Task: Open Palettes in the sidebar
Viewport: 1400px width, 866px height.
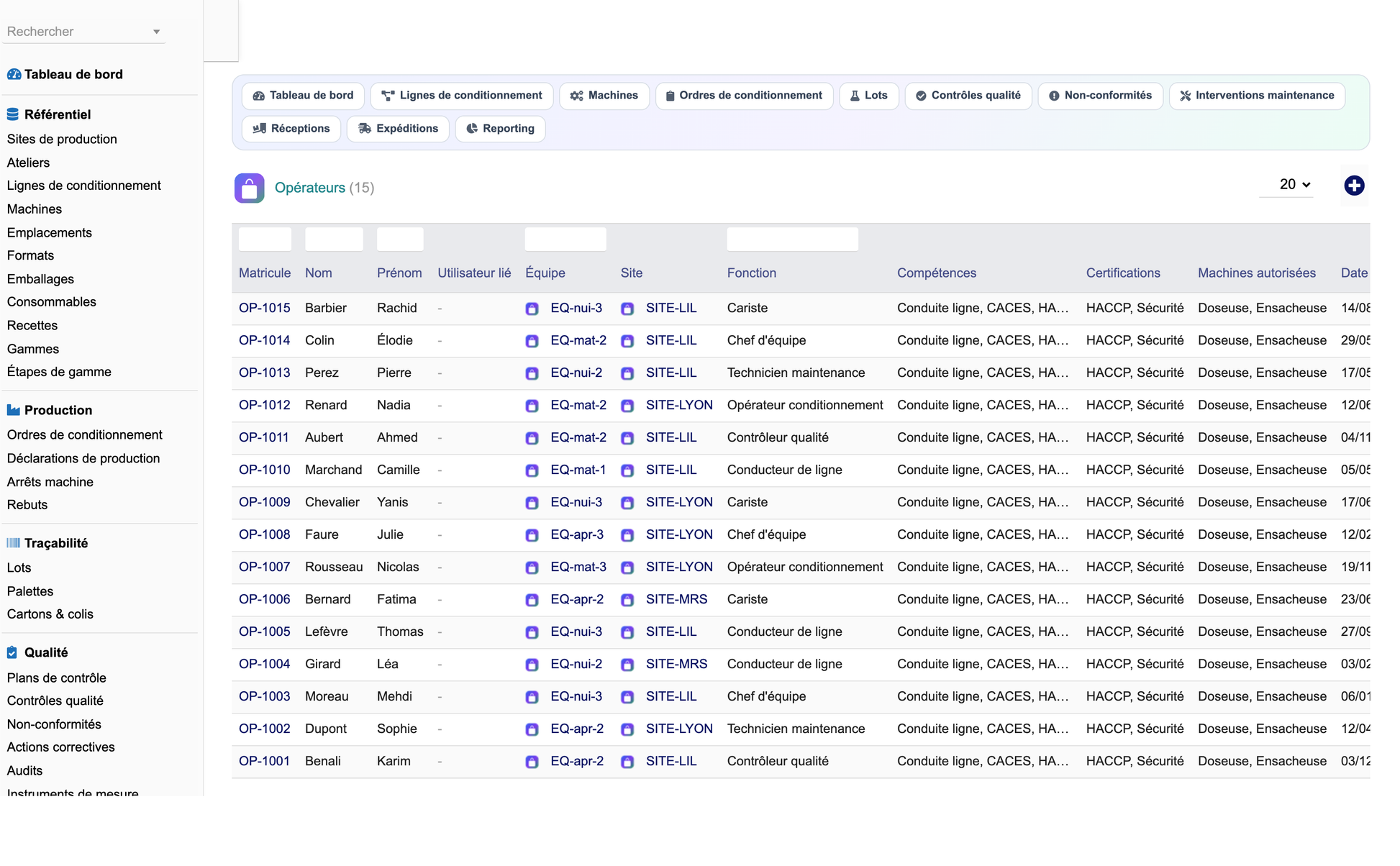Action: [x=30, y=591]
